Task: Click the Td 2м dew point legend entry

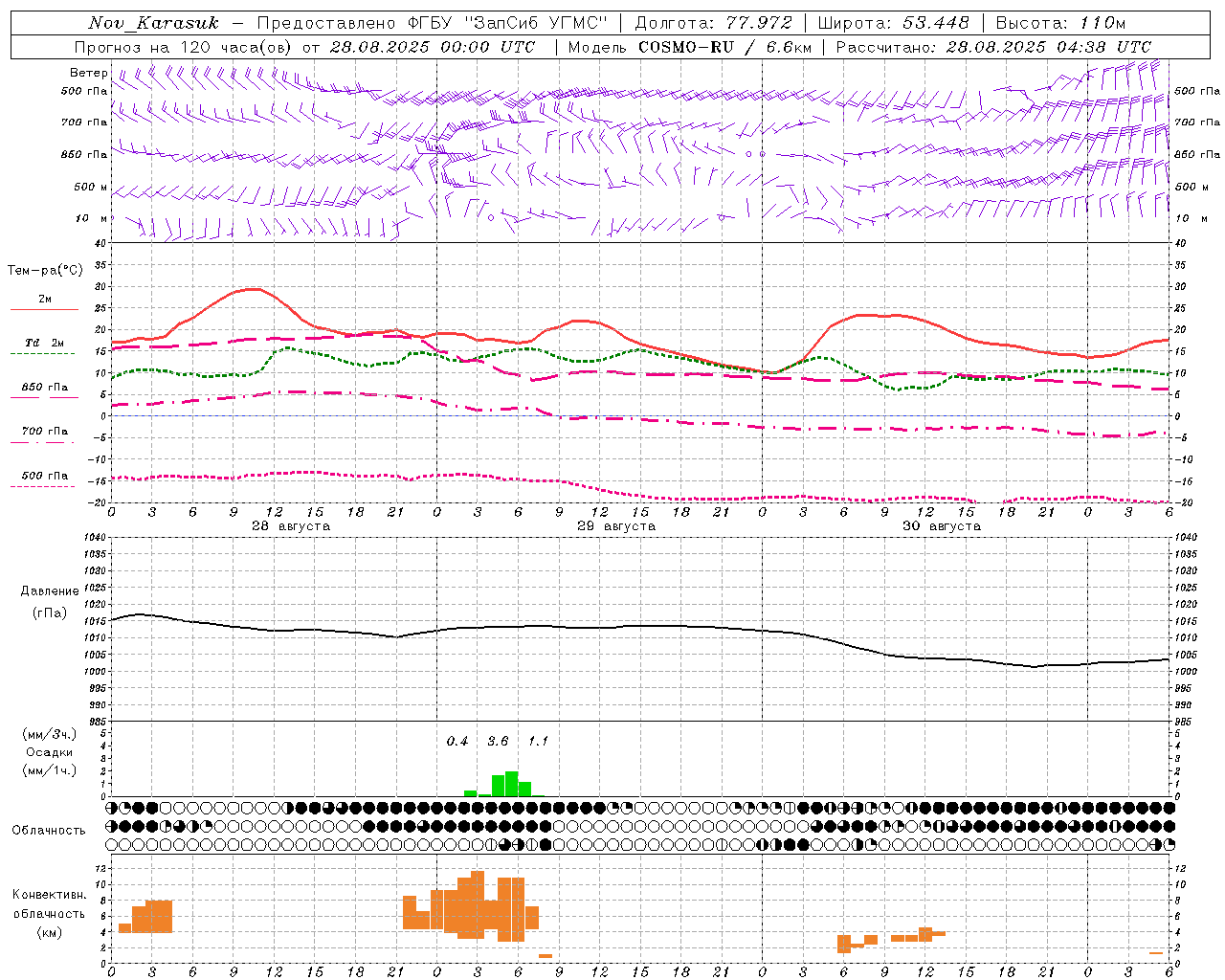Action: tap(45, 343)
